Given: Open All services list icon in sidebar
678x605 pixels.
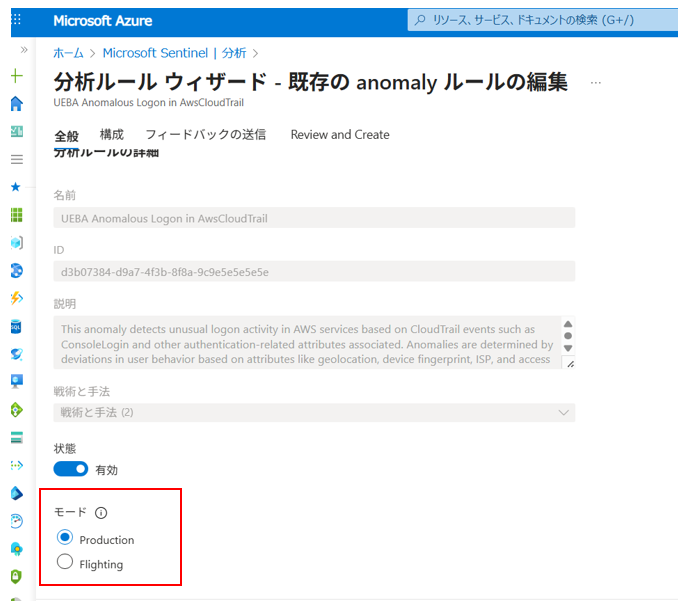Looking at the screenshot, I should tap(16, 159).
